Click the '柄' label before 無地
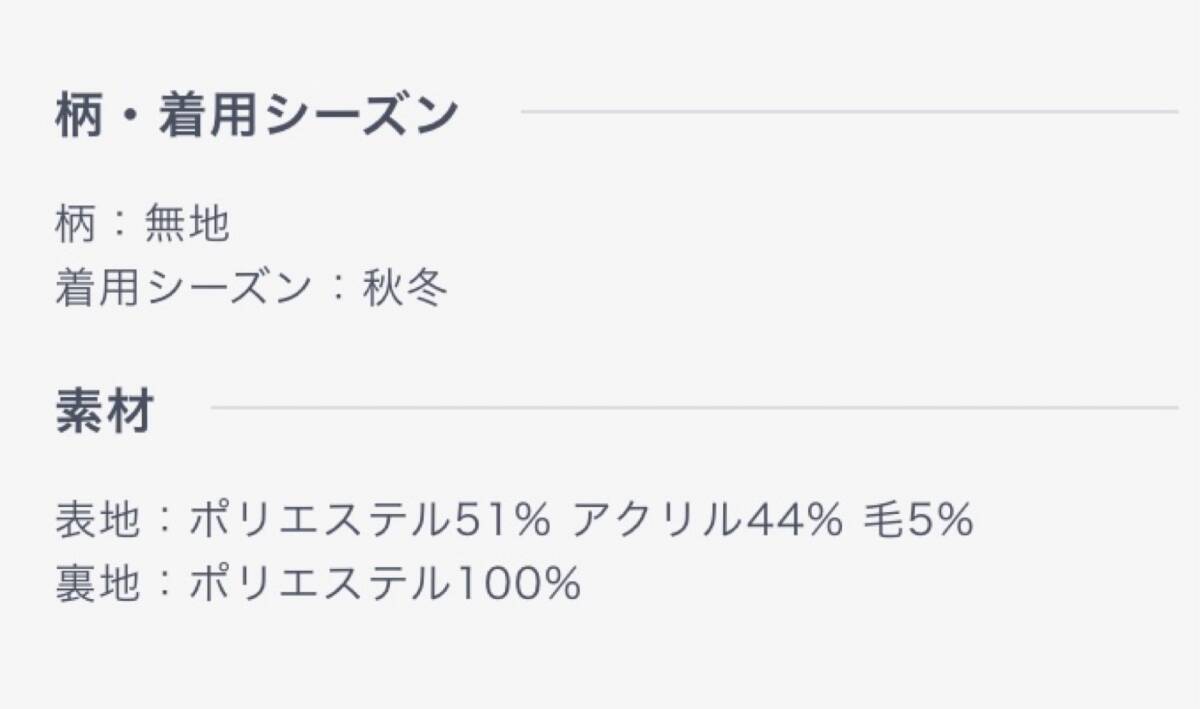 75,226
